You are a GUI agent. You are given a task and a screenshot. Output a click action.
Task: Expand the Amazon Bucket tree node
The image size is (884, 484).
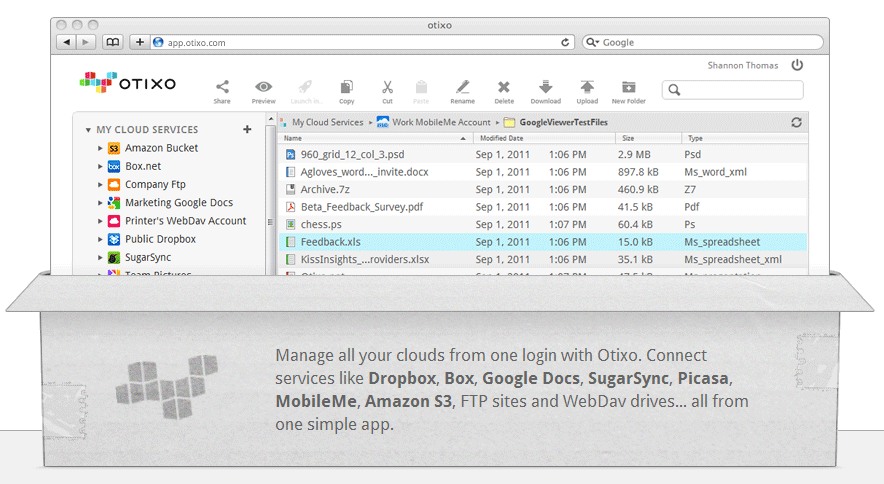tap(100, 148)
